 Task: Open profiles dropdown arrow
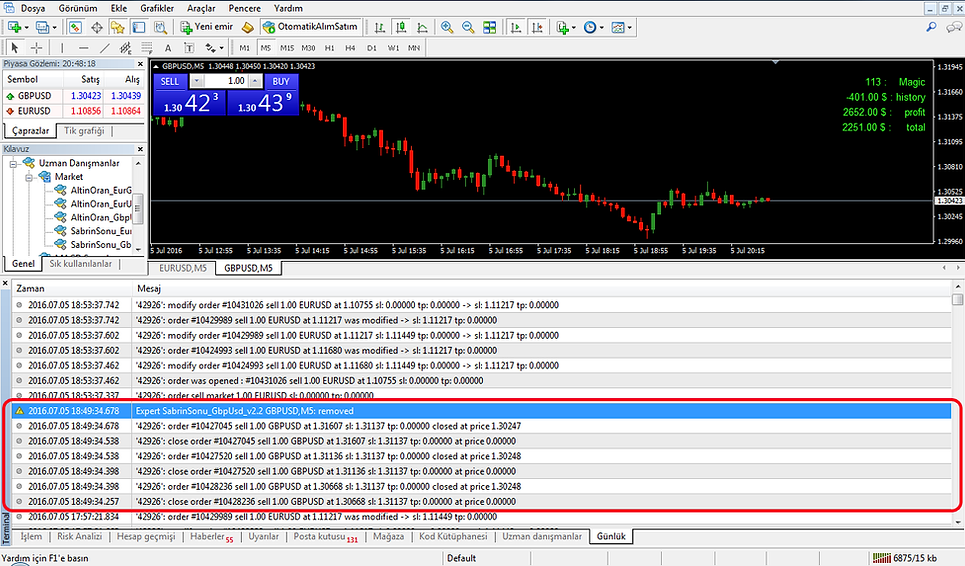54,28
